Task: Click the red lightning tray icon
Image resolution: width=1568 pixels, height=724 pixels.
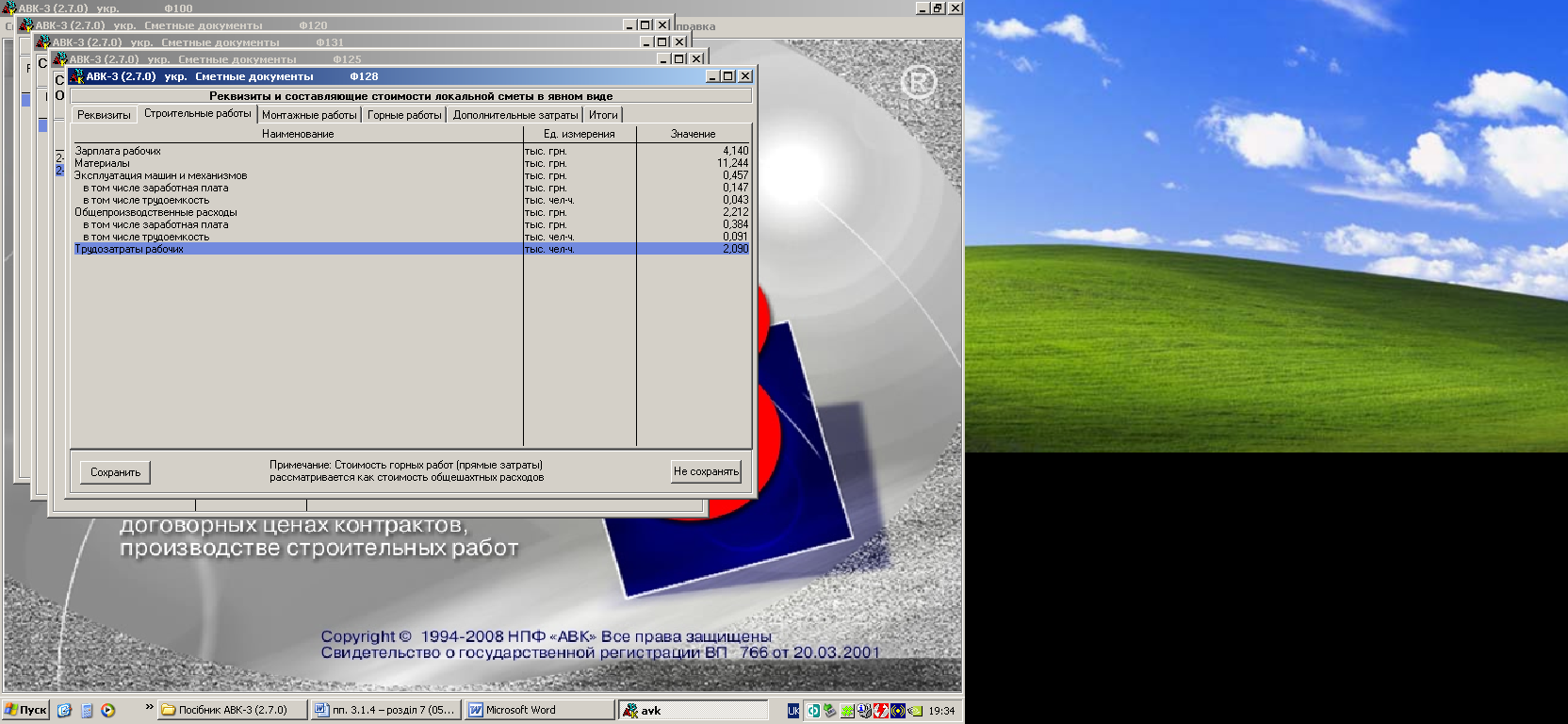Action: click(881, 711)
